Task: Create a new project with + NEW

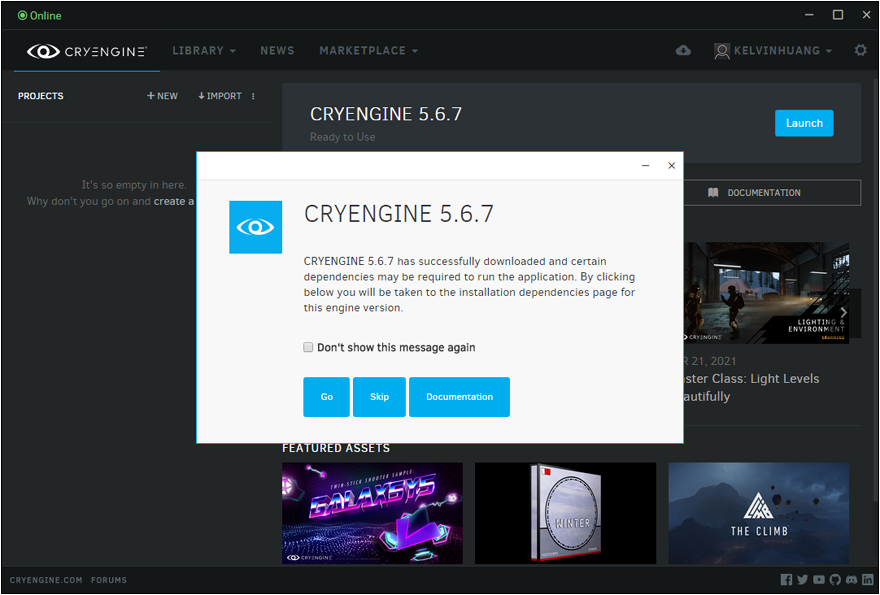Action: pos(162,96)
